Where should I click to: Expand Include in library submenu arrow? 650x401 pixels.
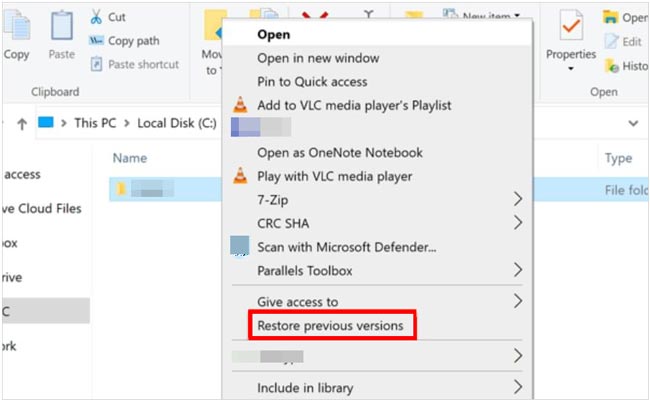[x=517, y=387]
